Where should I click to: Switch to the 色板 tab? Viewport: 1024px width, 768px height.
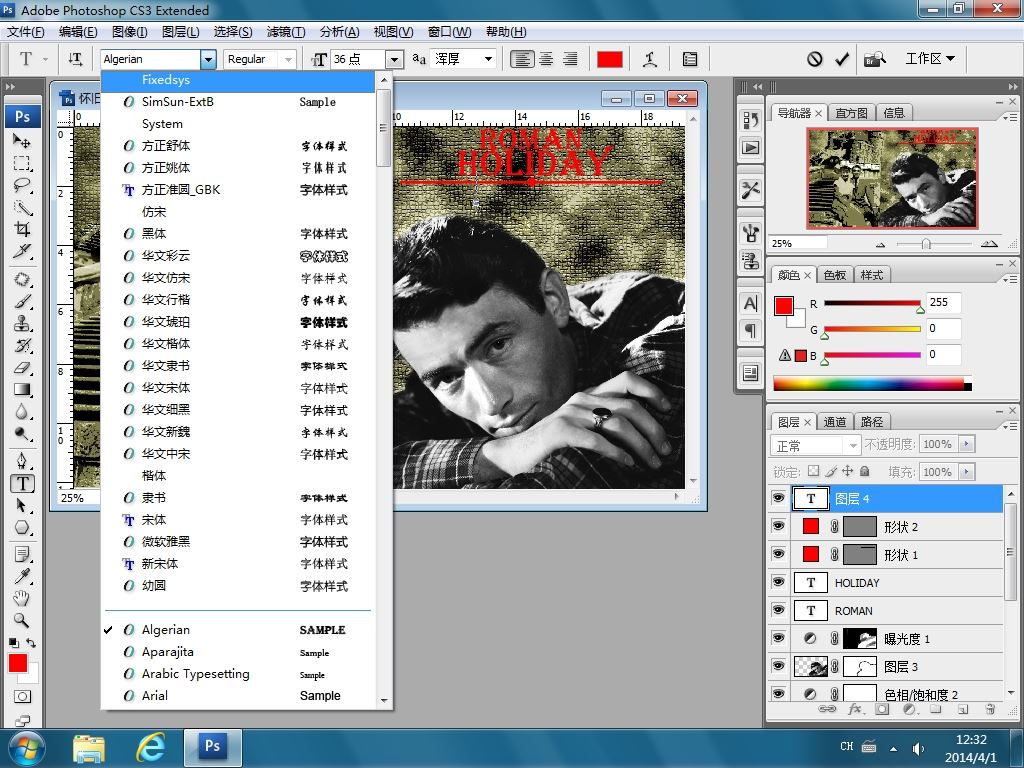(x=835, y=275)
